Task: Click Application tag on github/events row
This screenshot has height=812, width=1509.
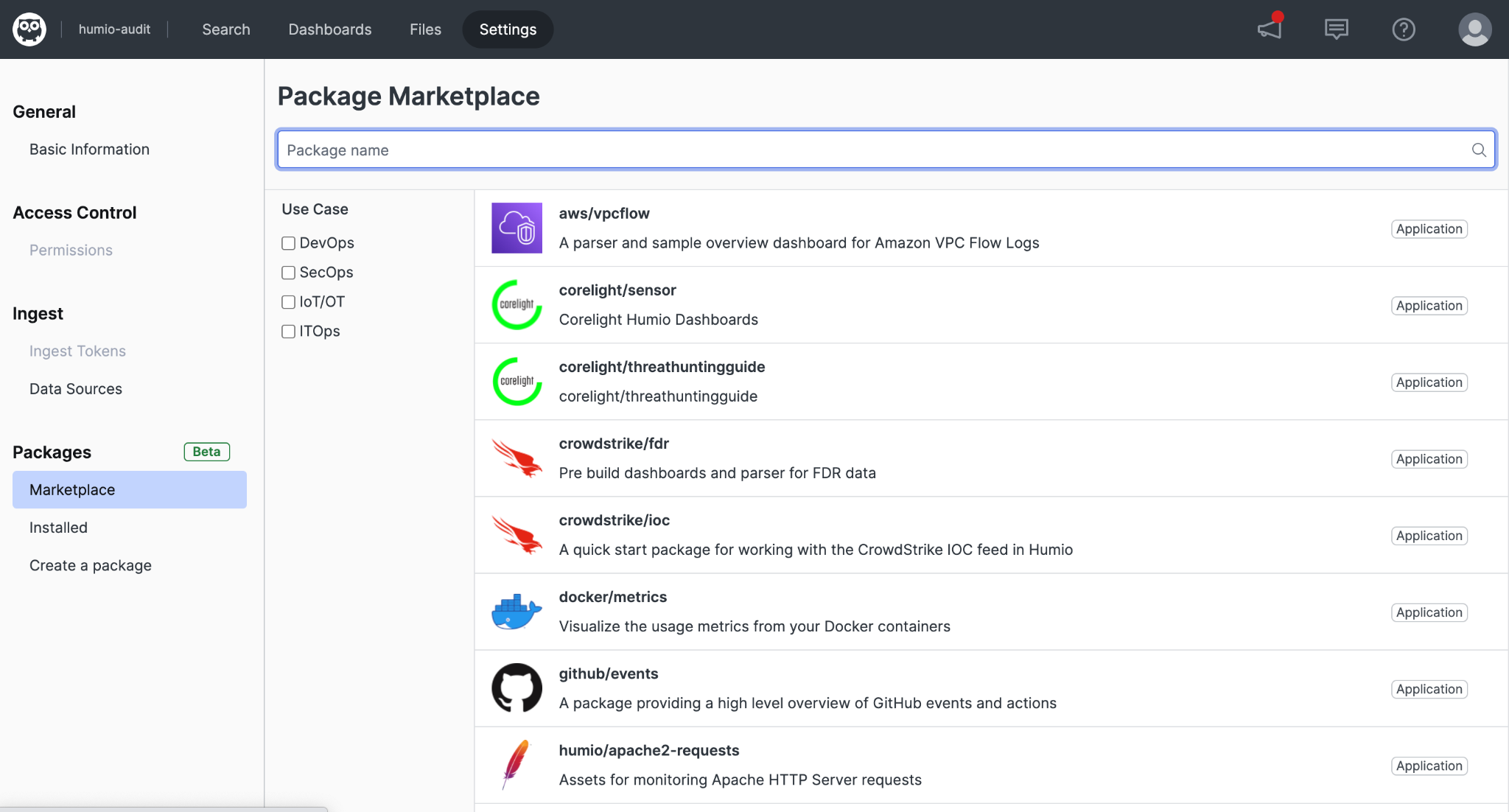Action: click(1429, 688)
